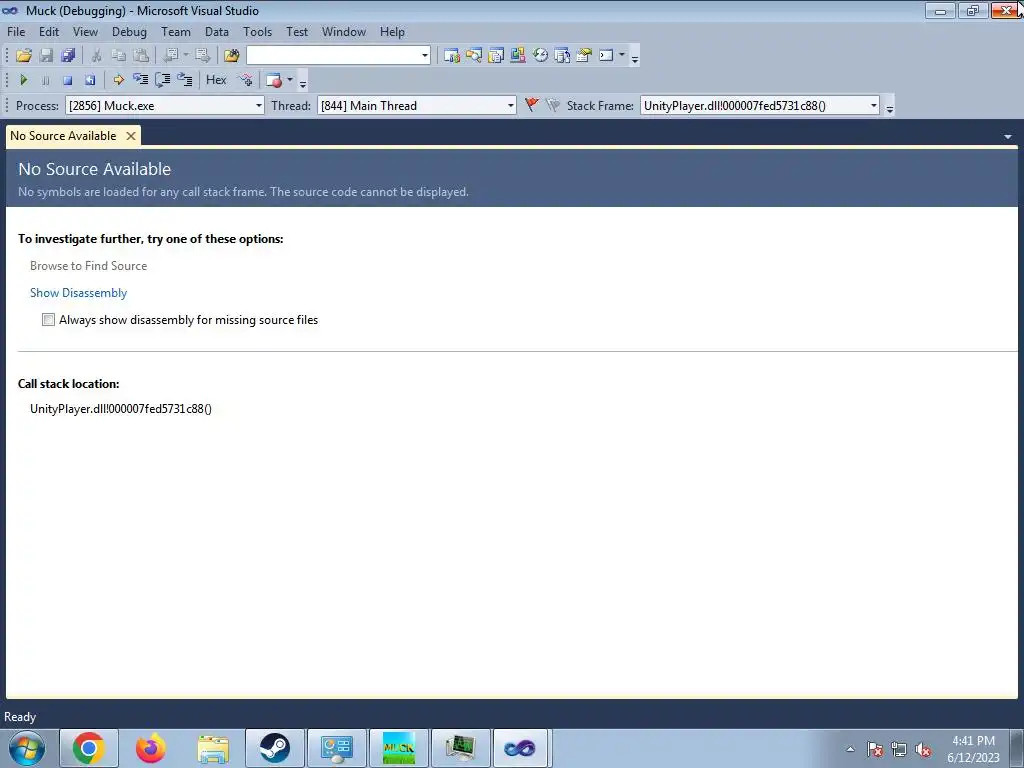Open the Breakpoints icon dropdown arrow
The height and width of the screenshot is (768, 1024).
pos(290,80)
